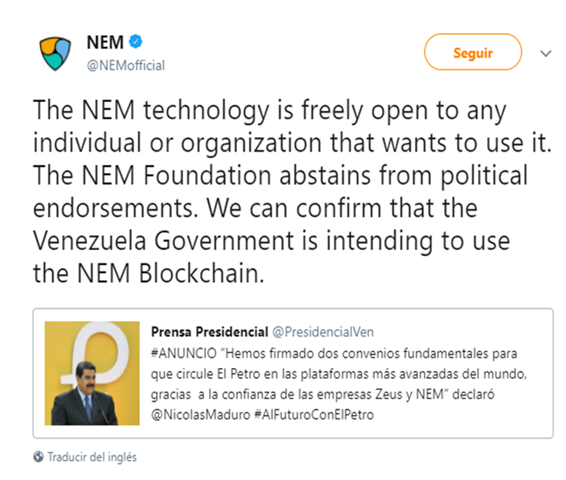Click the quoted tweet card border area
This screenshot has height=480, width=566.
[x=293, y=373]
